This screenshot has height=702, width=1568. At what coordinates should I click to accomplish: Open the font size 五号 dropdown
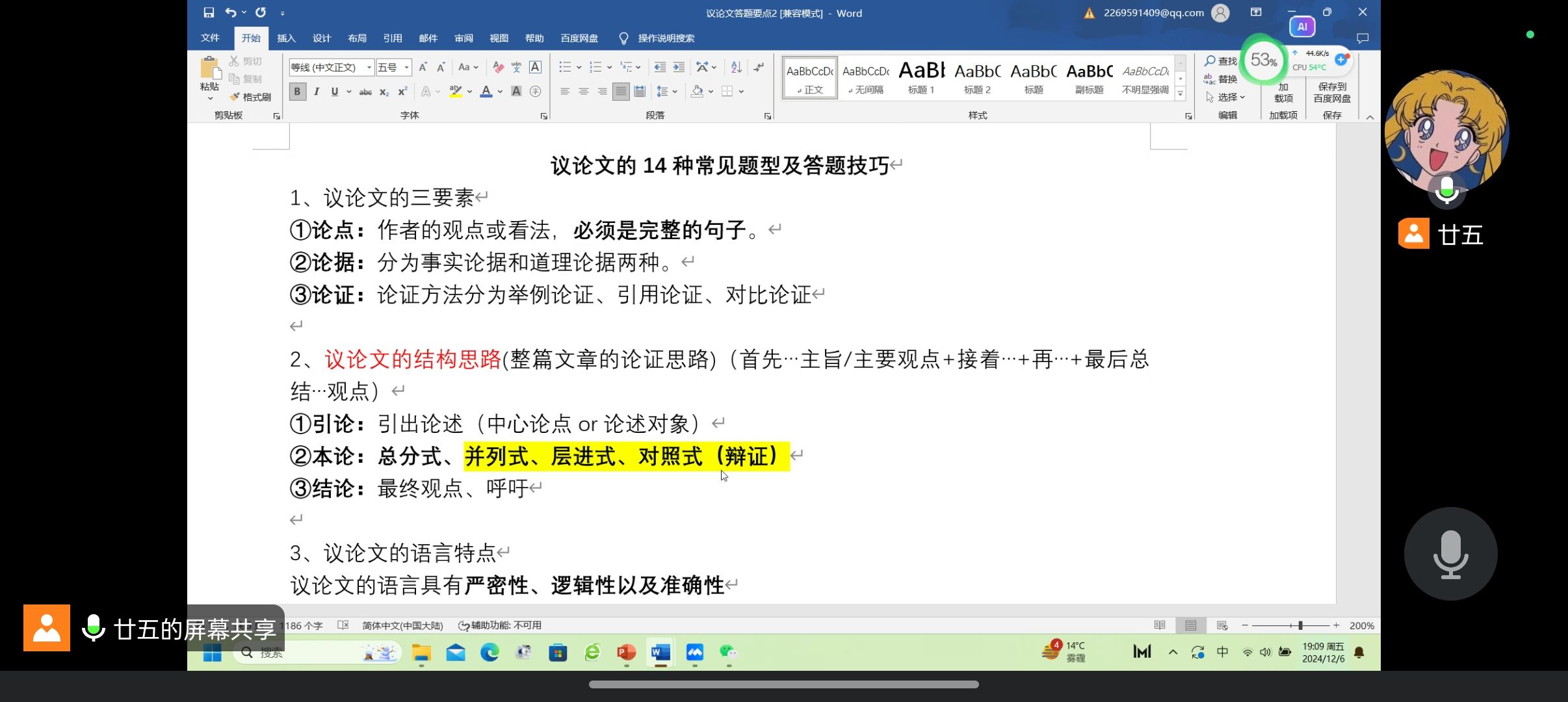tap(407, 67)
